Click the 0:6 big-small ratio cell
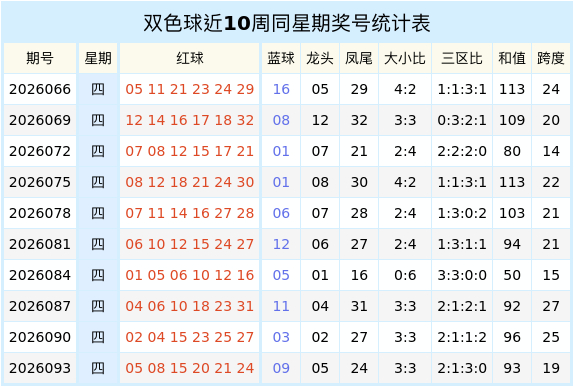The image size is (574, 387). tap(405, 275)
